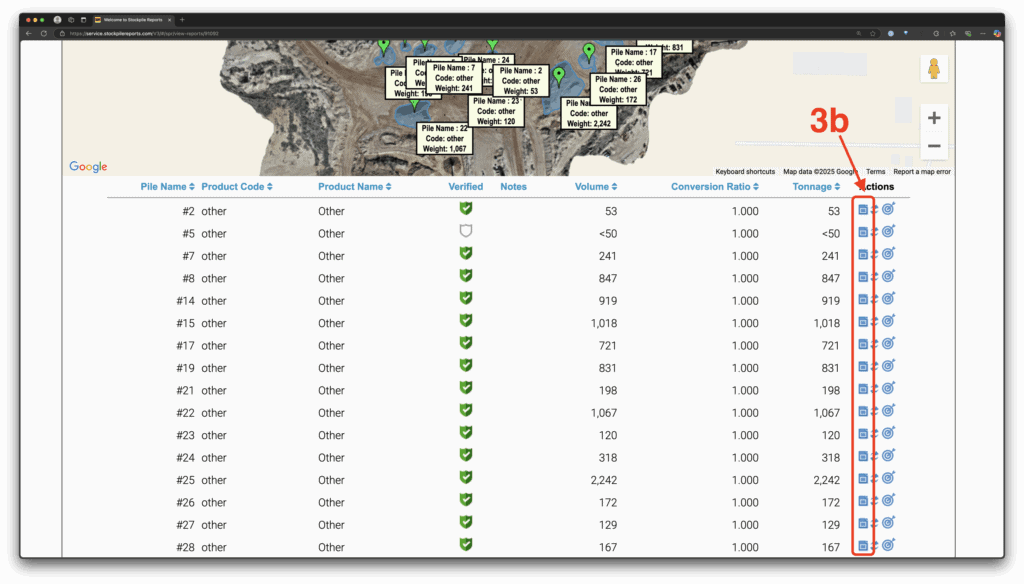Click the swap arrows icon for pile #19
This screenshot has width=1024, height=584.
point(874,367)
